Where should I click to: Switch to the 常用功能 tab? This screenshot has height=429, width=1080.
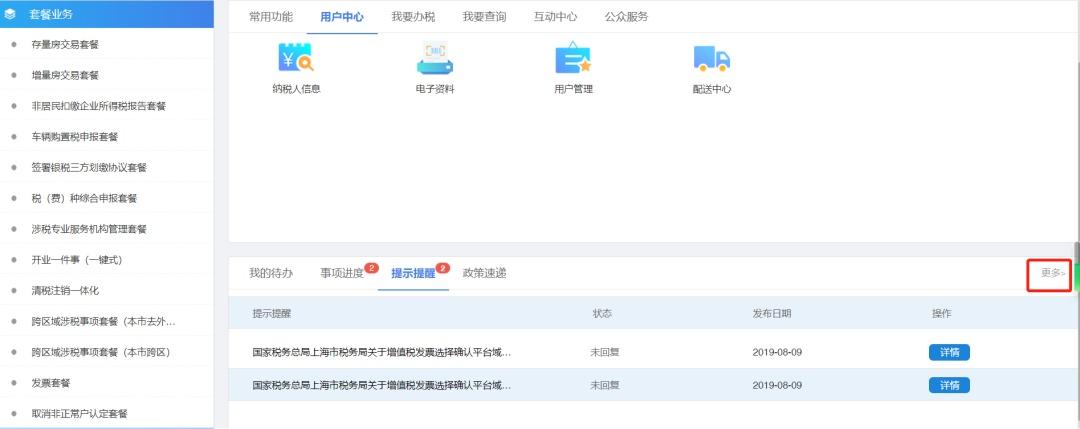pyautogui.click(x=271, y=17)
